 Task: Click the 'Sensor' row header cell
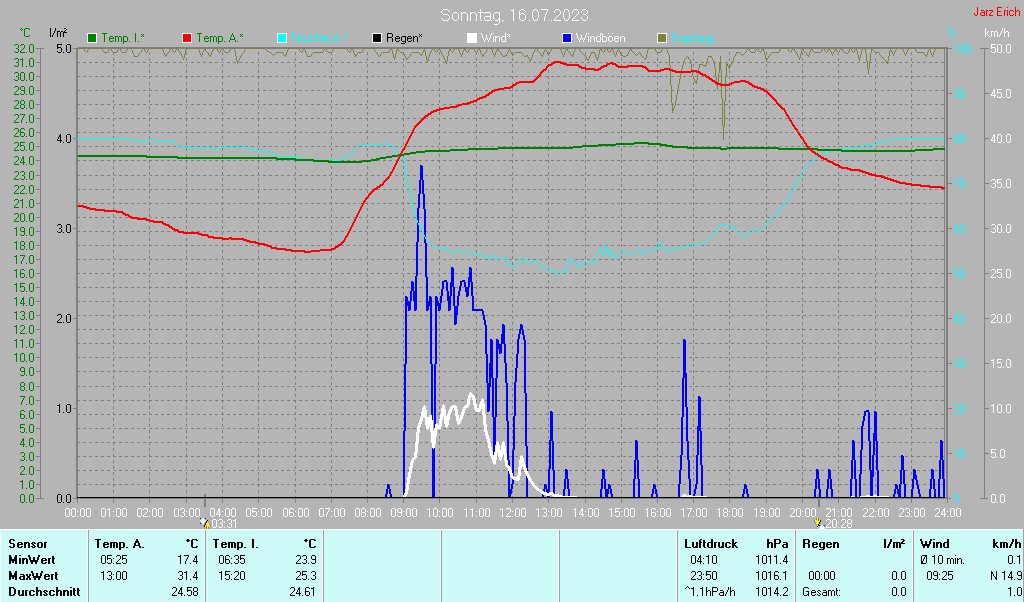pyautogui.click(x=28, y=544)
